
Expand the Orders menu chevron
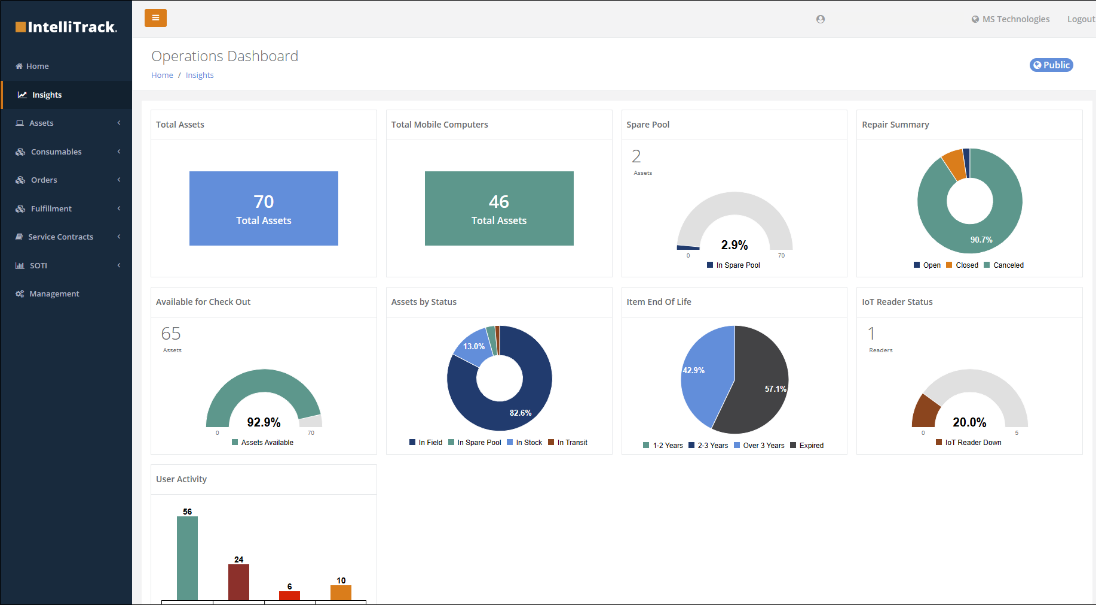pyautogui.click(x=119, y=180)
